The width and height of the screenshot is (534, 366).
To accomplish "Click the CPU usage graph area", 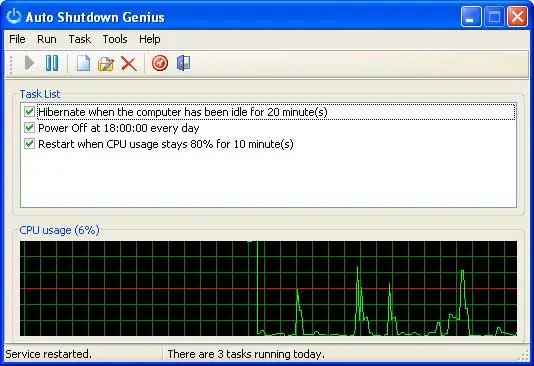I will coord(268,288).
